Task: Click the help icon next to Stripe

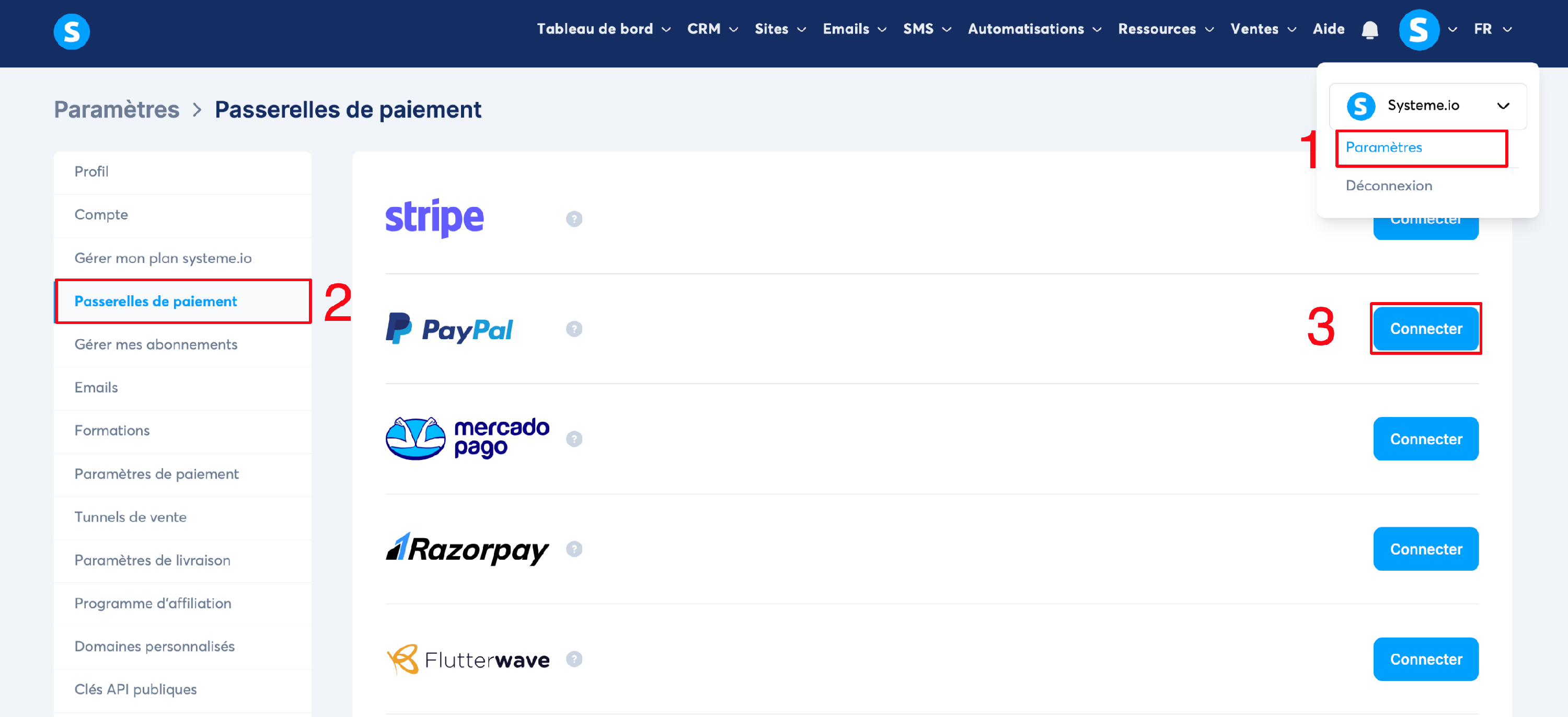Action: click(x=573, y=219)
